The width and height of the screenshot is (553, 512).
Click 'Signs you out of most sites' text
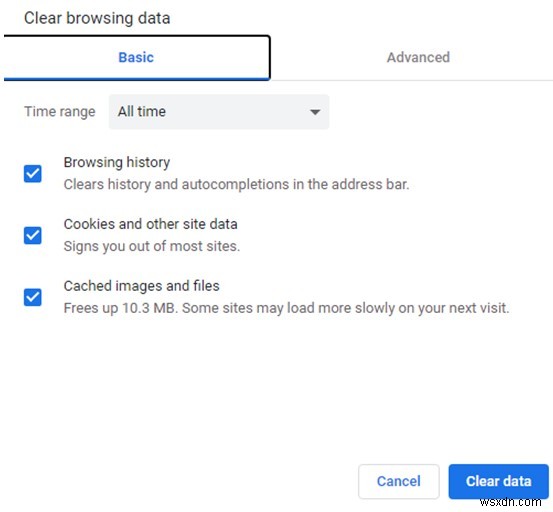[x=152, y=246]
